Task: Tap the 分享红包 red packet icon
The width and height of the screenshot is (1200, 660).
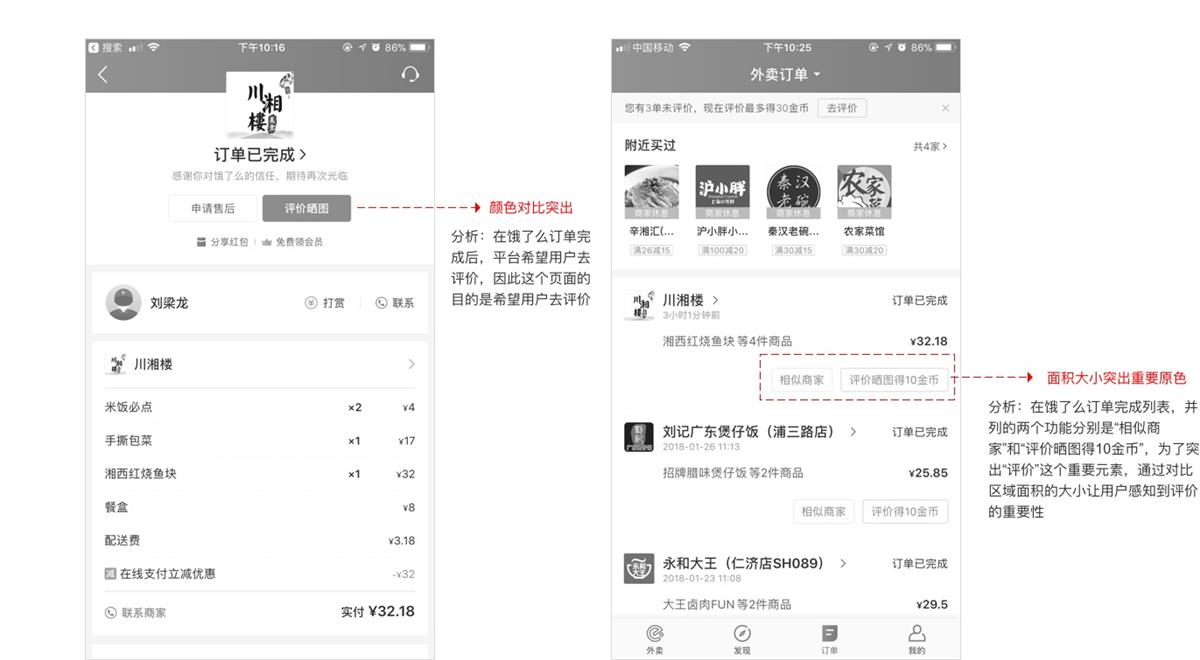Action: click(201, 241)
